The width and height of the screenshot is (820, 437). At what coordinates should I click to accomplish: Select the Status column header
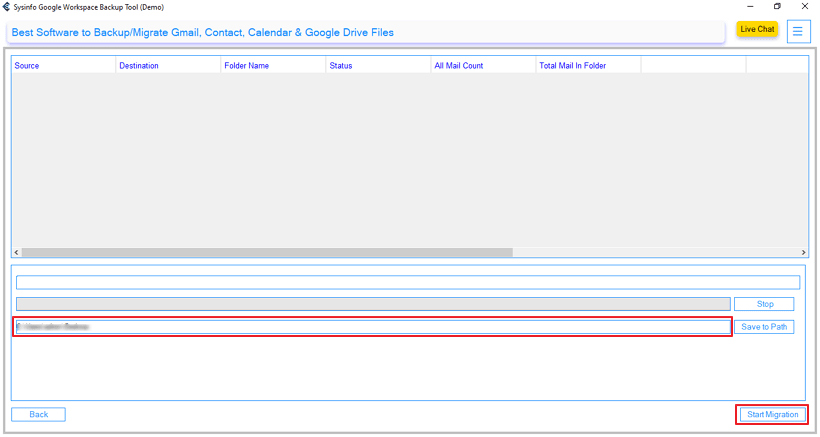tap(377, 66)
